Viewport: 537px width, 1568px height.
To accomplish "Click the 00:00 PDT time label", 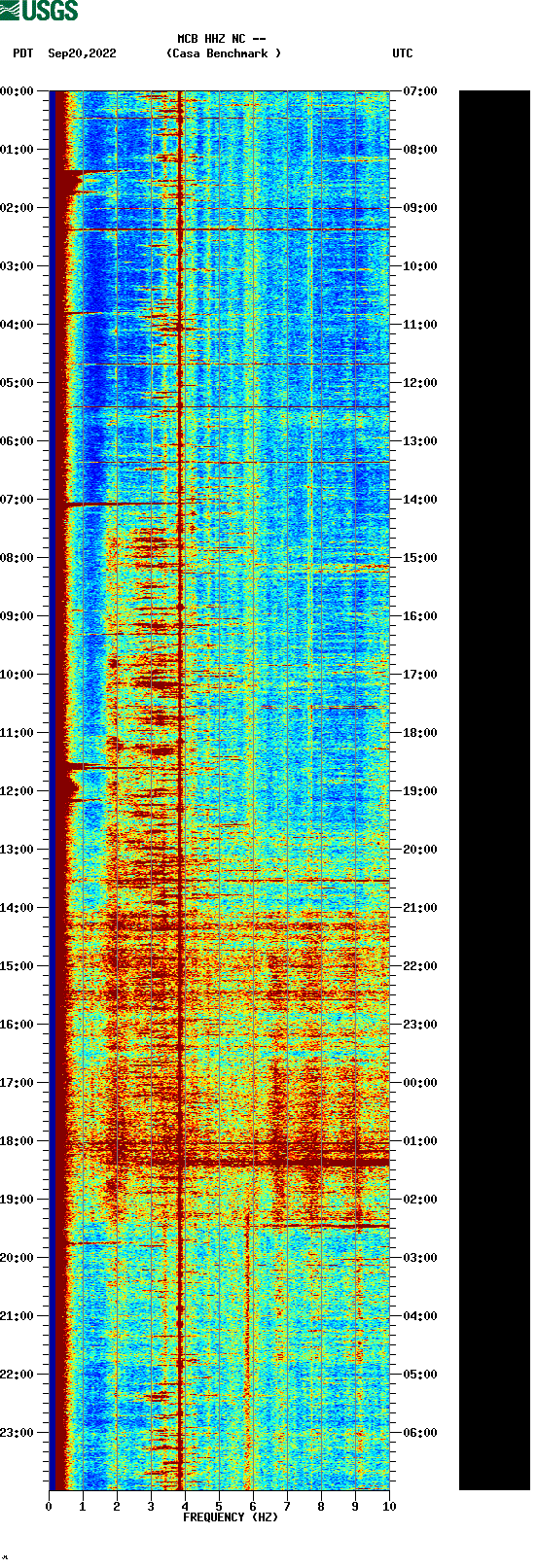I will [18, 91].
